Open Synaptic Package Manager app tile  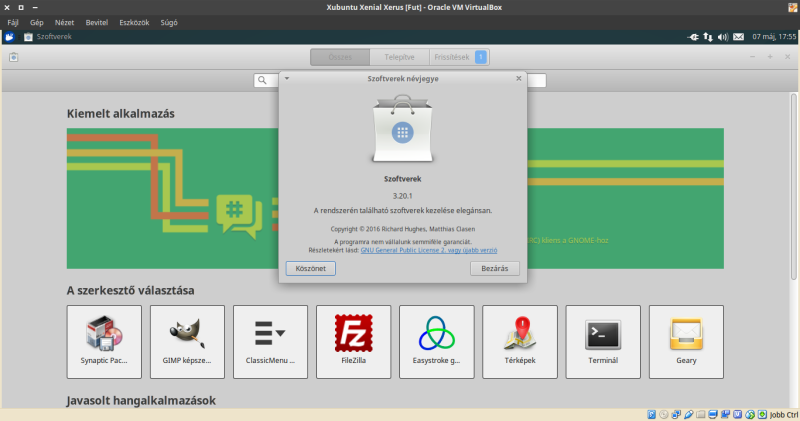coord(104,342)
